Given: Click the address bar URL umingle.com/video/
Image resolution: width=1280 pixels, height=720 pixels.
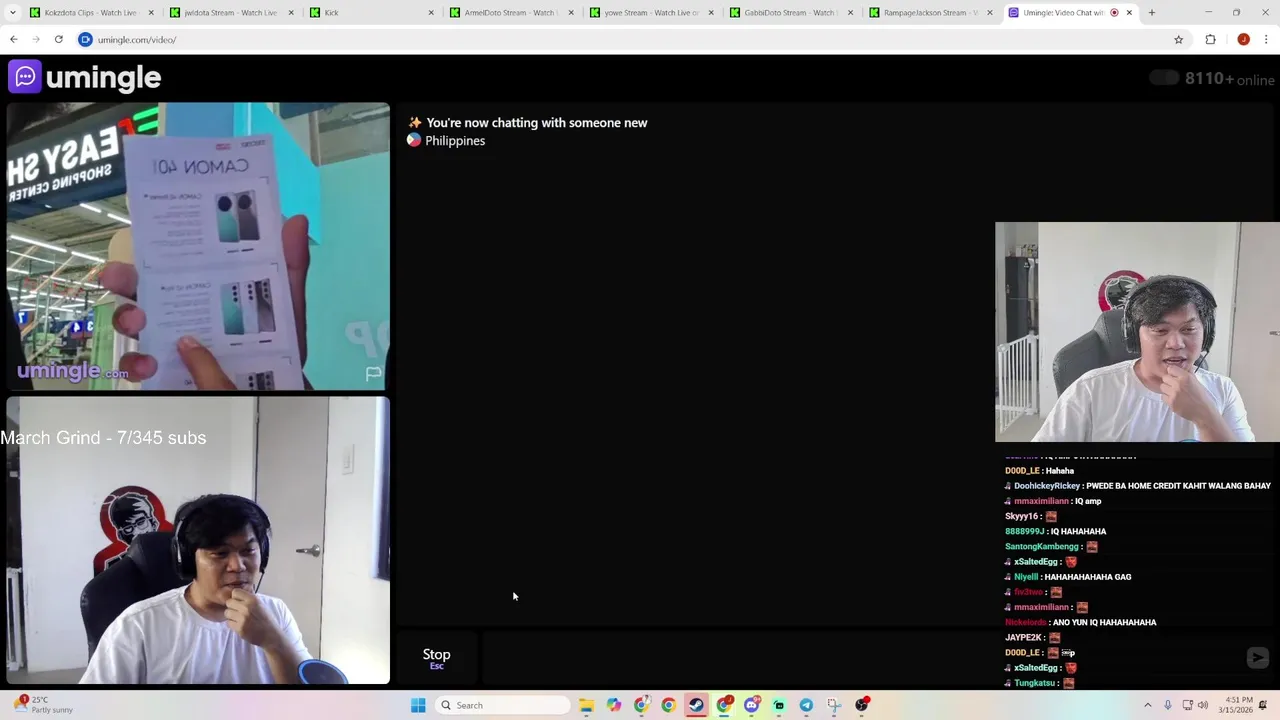Looking at the screenshot, I should pyautogui.click(x=137, y=40).
